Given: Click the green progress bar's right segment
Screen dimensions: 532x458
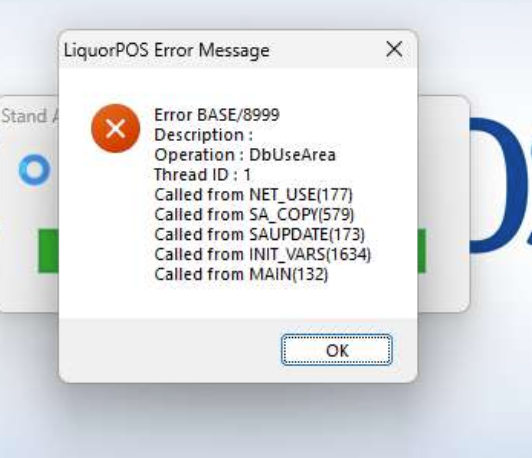Looking at the screenshot, I should tap(421, 251).
